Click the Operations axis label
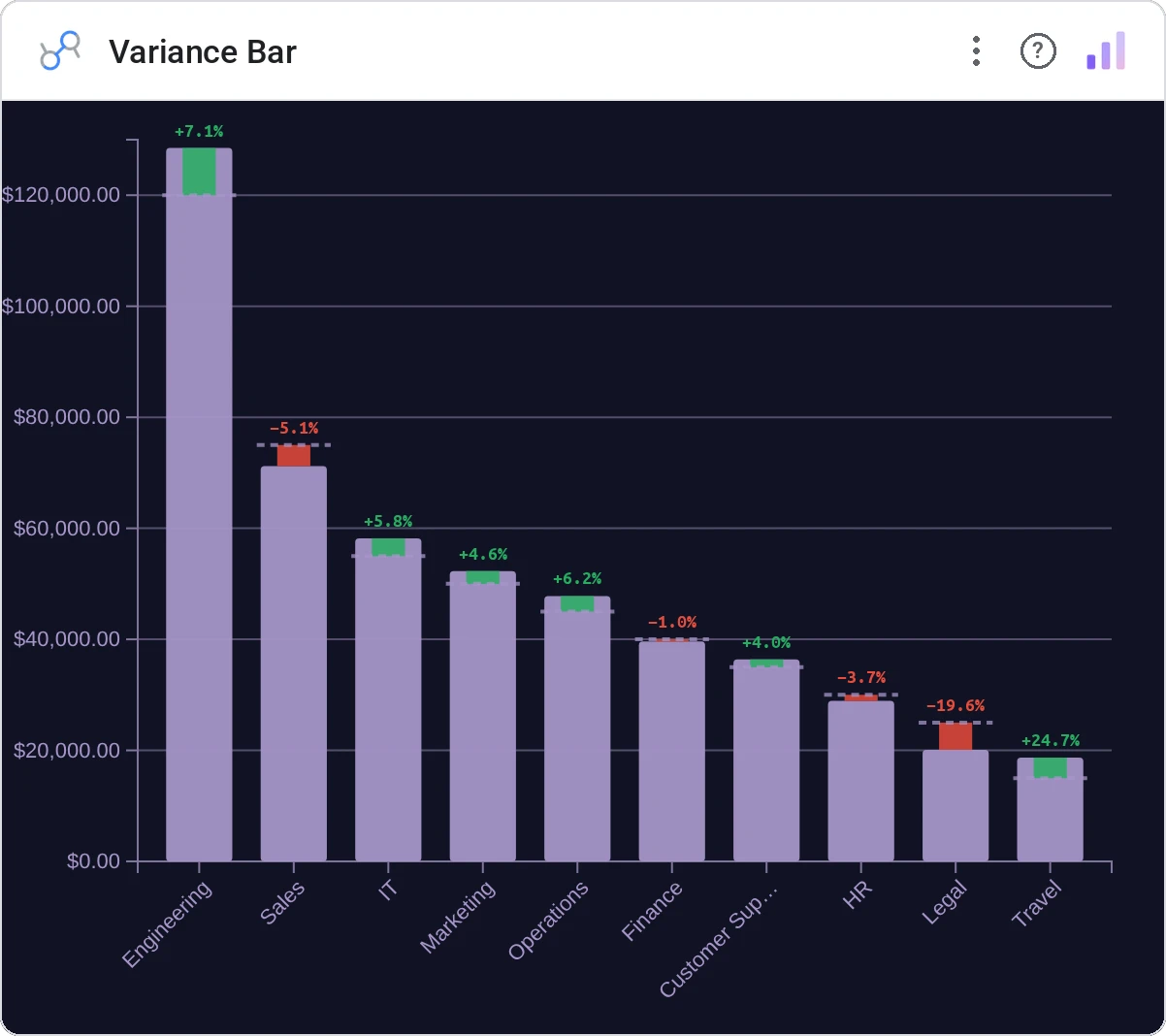Viewport: 1166px width, 1036px height. (x=548, y=921)
